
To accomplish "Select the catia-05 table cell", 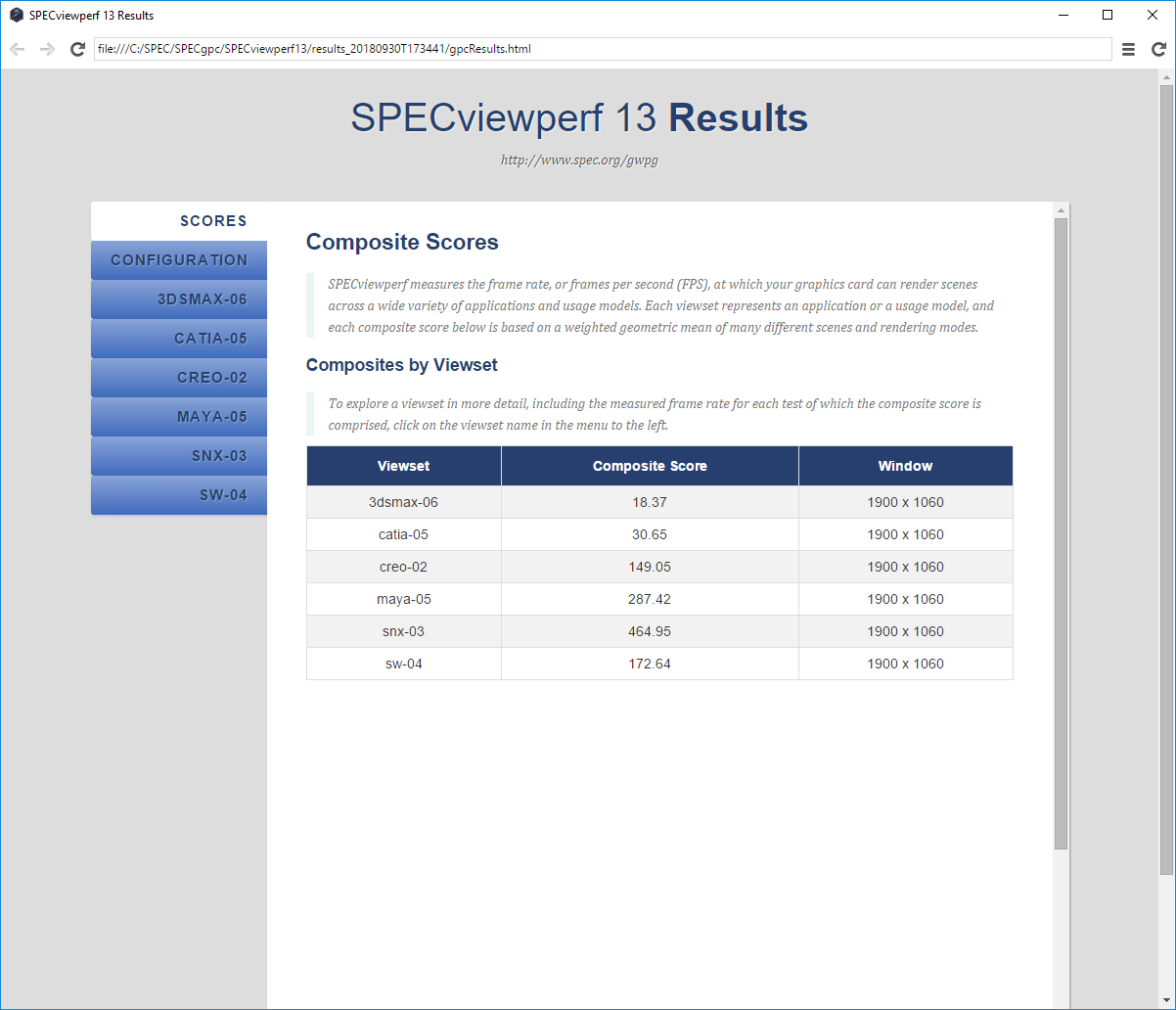I will (x=404, y=534).
